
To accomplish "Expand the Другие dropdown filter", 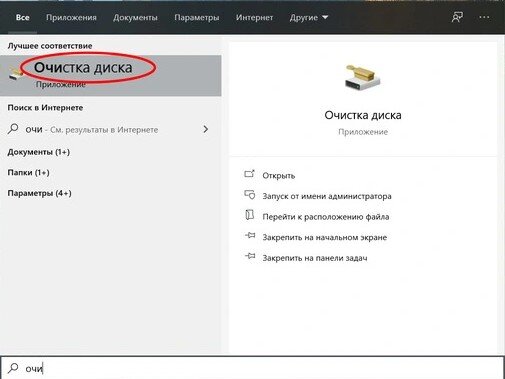I will [309, 17].
